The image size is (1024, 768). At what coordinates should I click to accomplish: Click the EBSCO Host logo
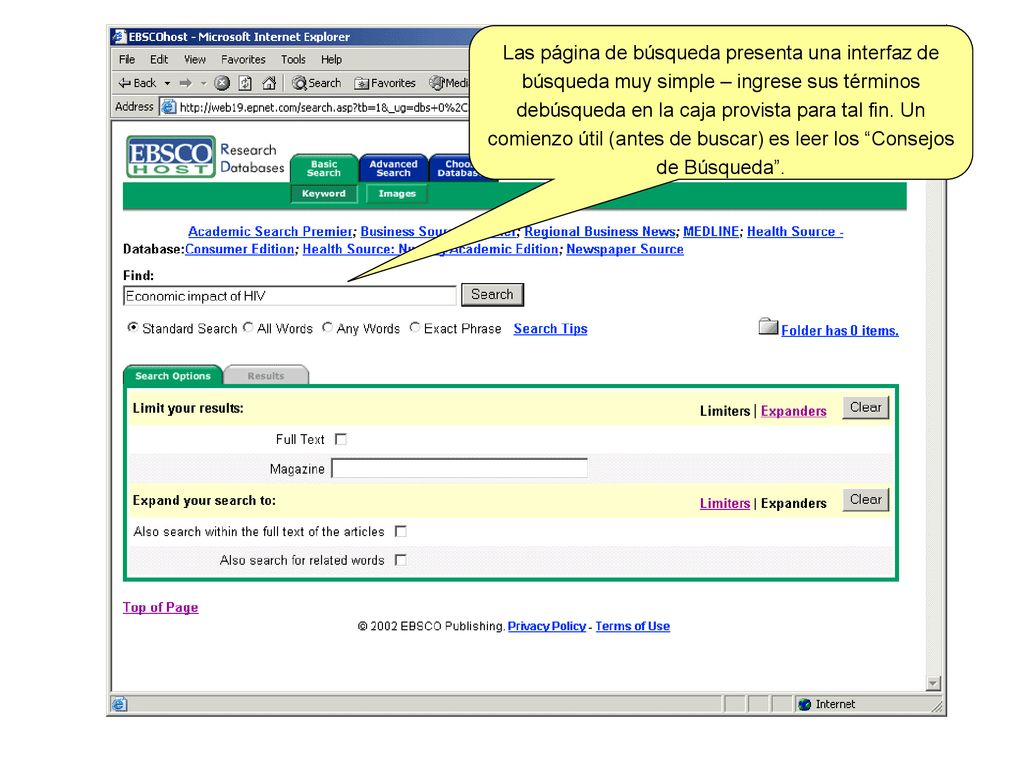(x=170, y=157)
